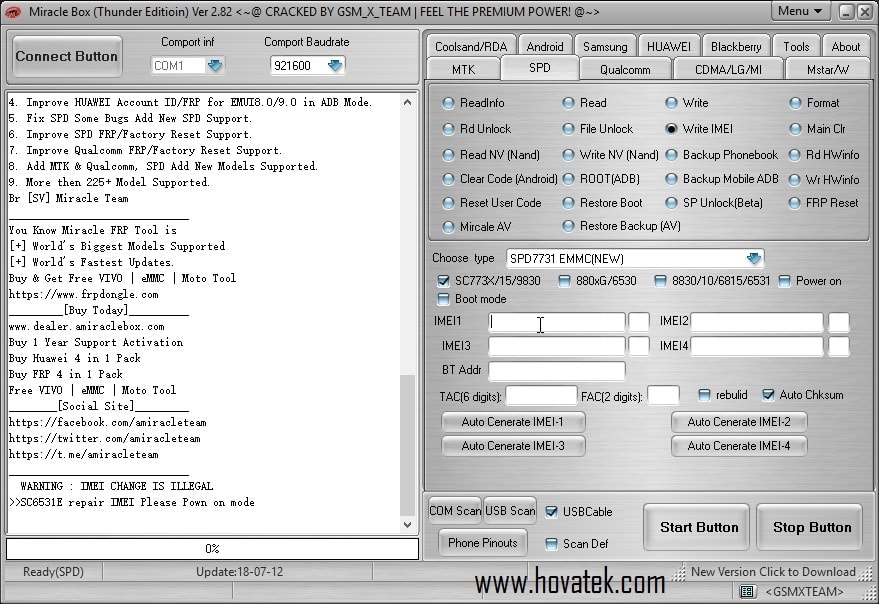
Task: Open the CDMA/LG/MI tab
Action: coord(728,70)
